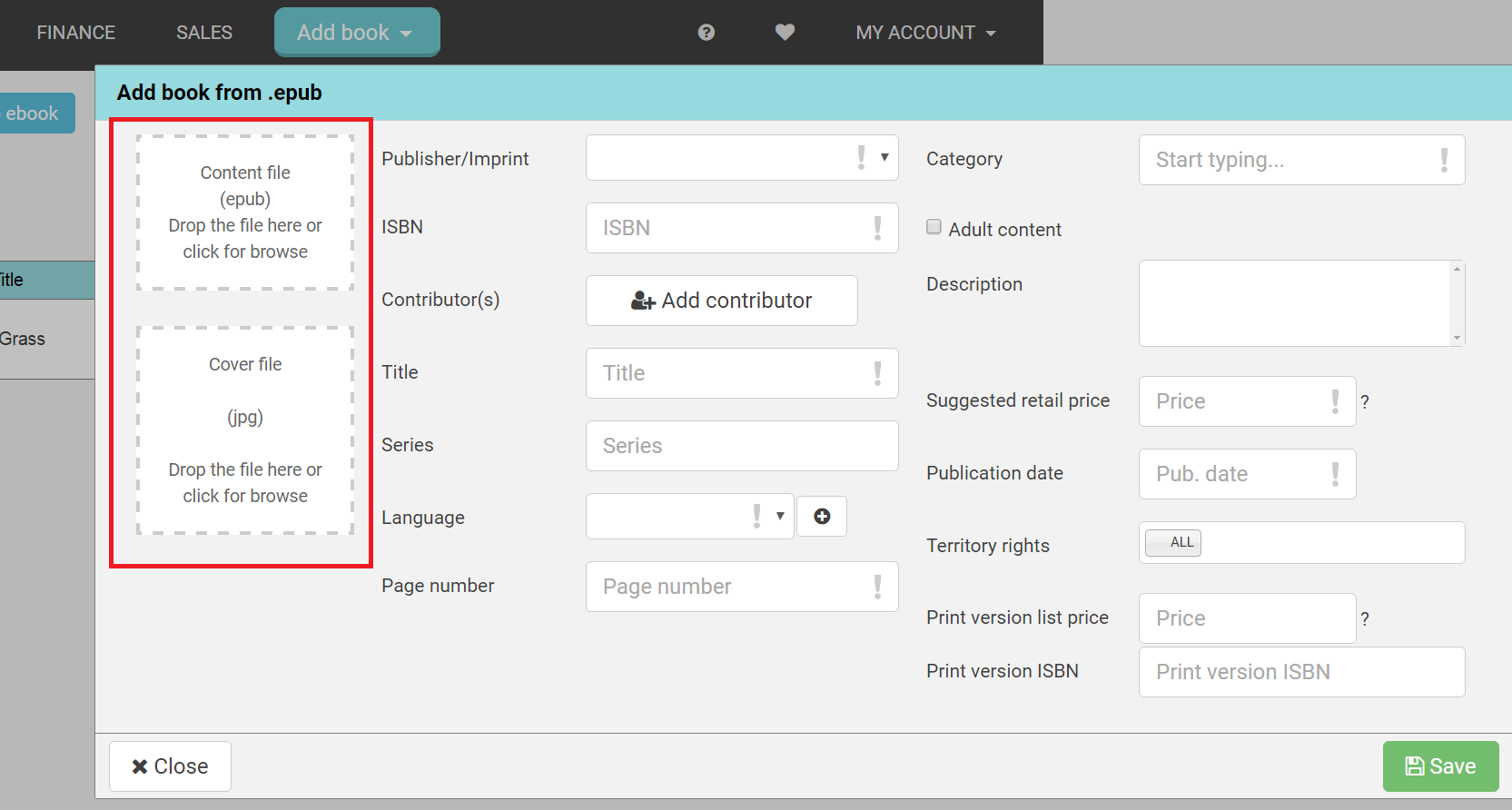The width and height of the screenshot is (1512, 810).
Task: Click the epub content file drop zone
Action: tap(245, 212)
